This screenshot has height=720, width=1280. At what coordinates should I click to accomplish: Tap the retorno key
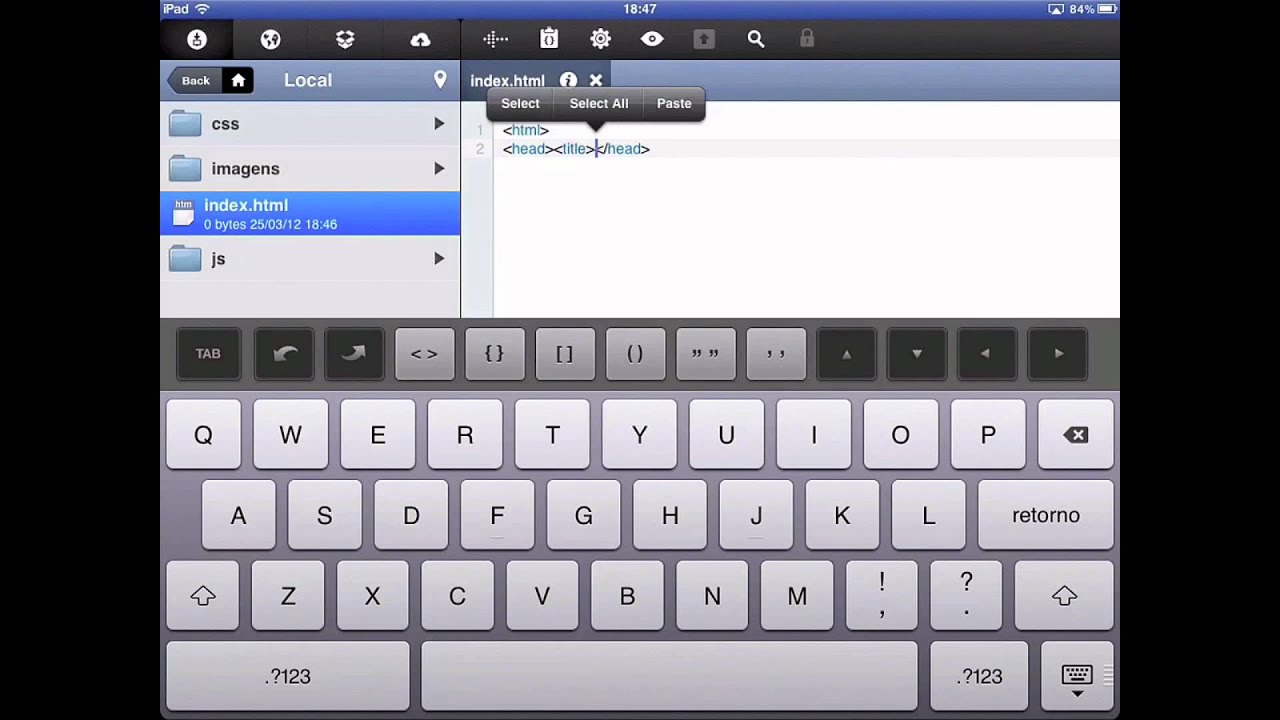(x=1046, y=515)
